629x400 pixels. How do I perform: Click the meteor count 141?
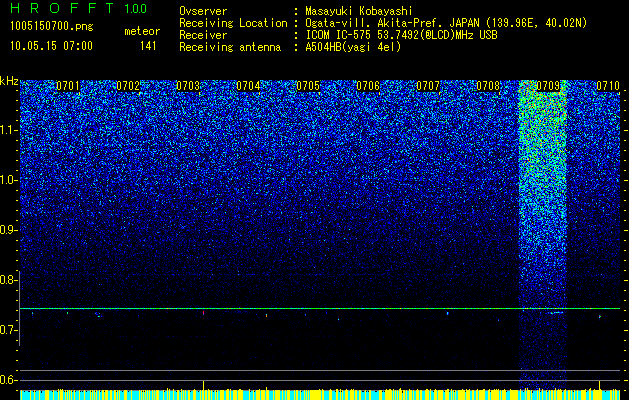pyautogui.click(x=148, y=46)
